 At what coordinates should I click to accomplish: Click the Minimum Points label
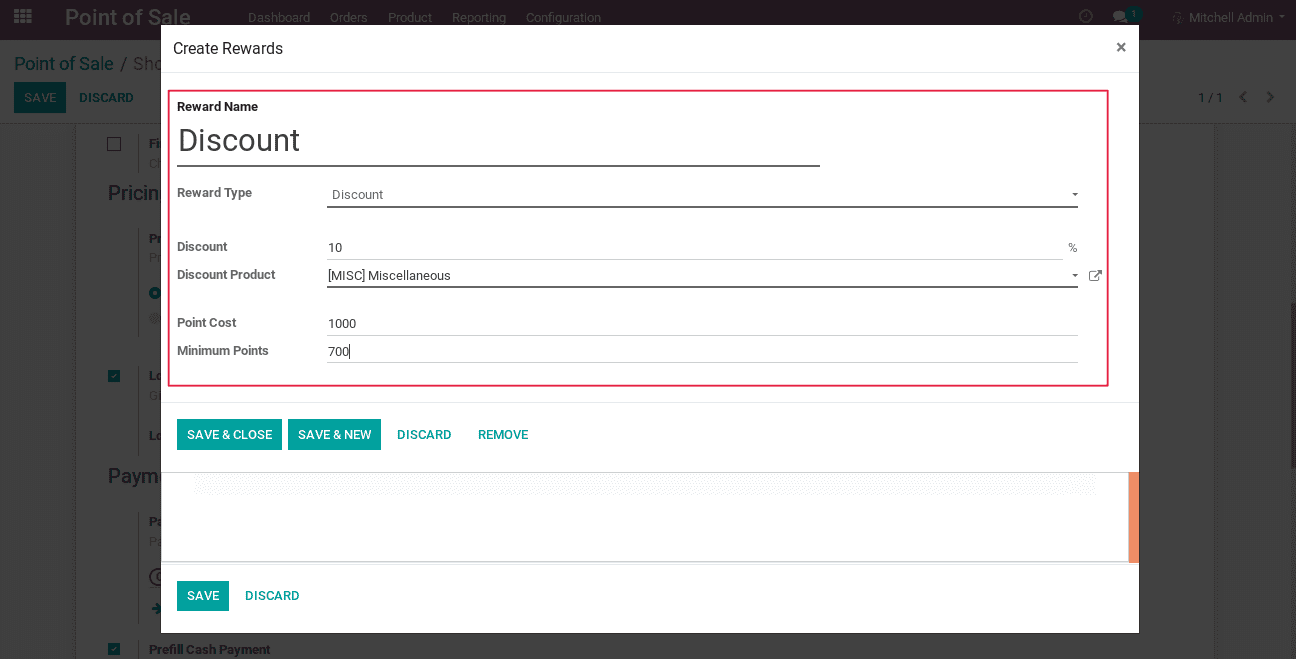223,351
